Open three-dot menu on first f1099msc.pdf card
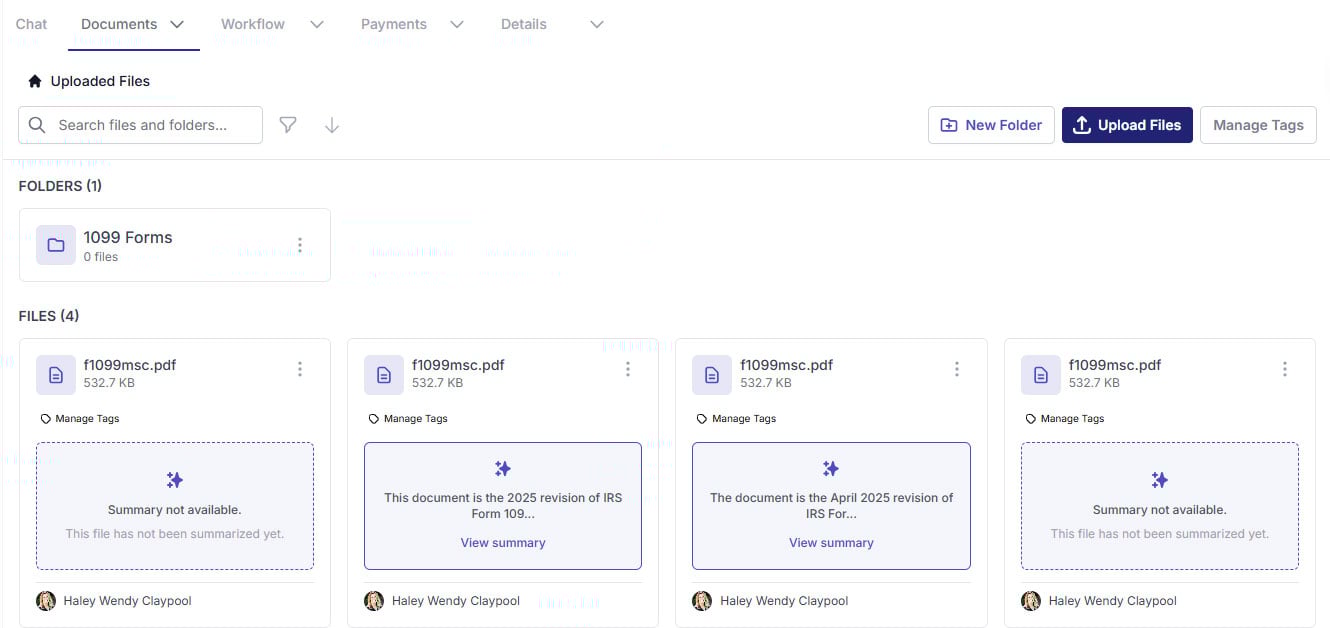1330x628 pixels. [x=300, y=369]
